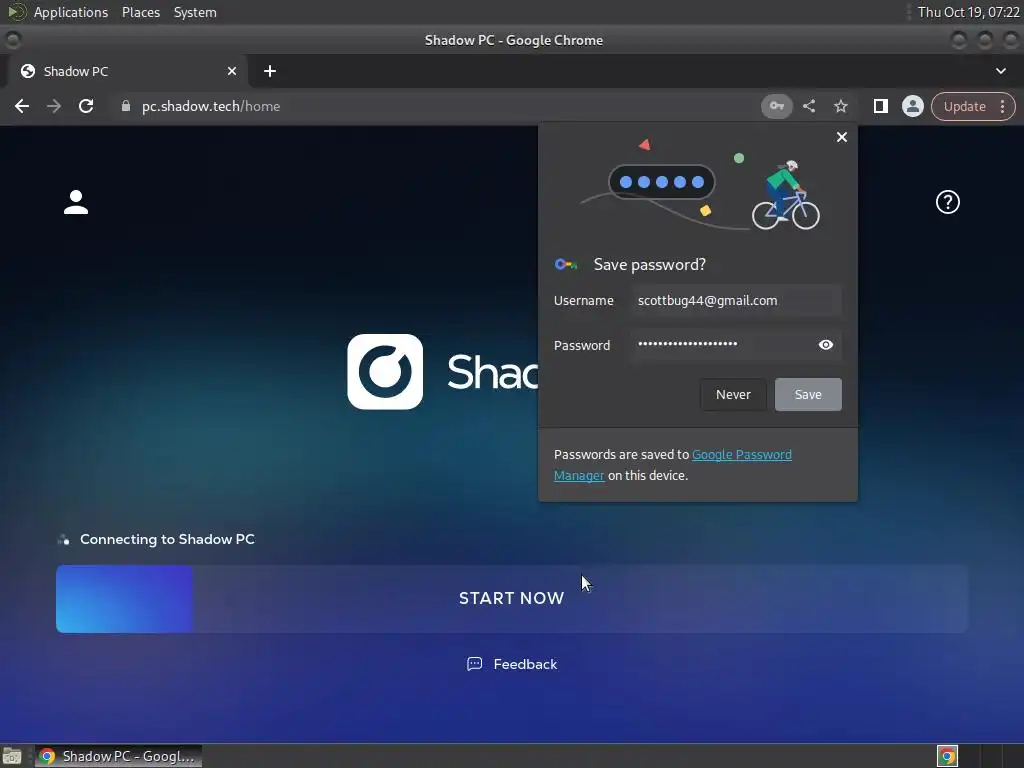The height and width of the screenshot is (768, 1024).
Task: Click the Connecting status spinner icon
Action: (x=63, y=539)
